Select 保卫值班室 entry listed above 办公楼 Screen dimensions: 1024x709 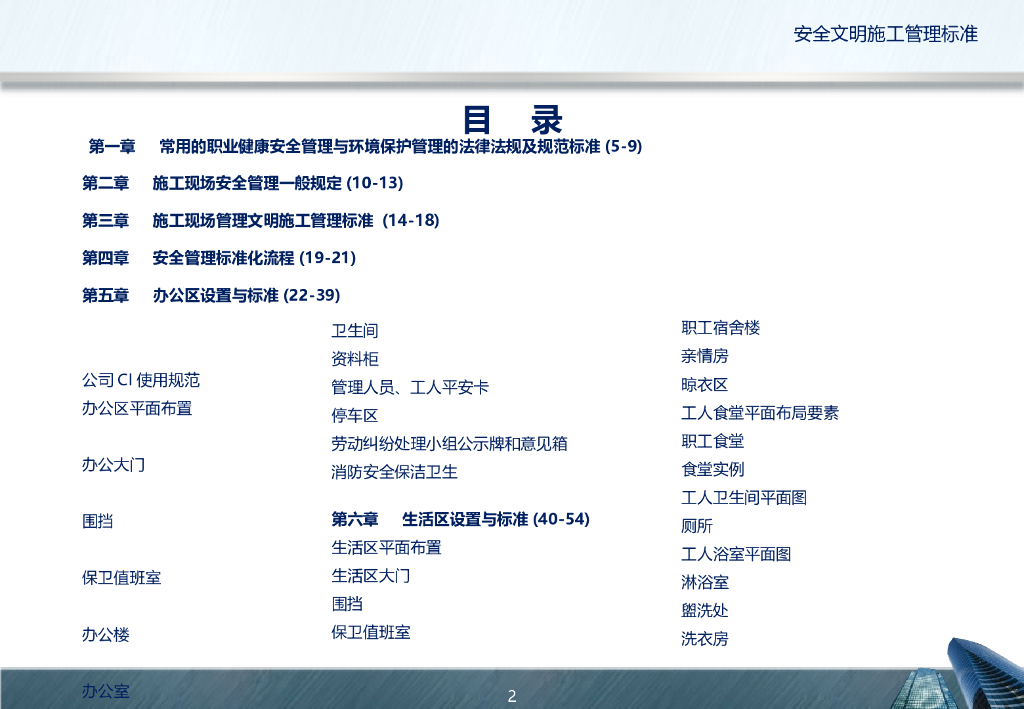pyautogui.click(x=121, y=578)
